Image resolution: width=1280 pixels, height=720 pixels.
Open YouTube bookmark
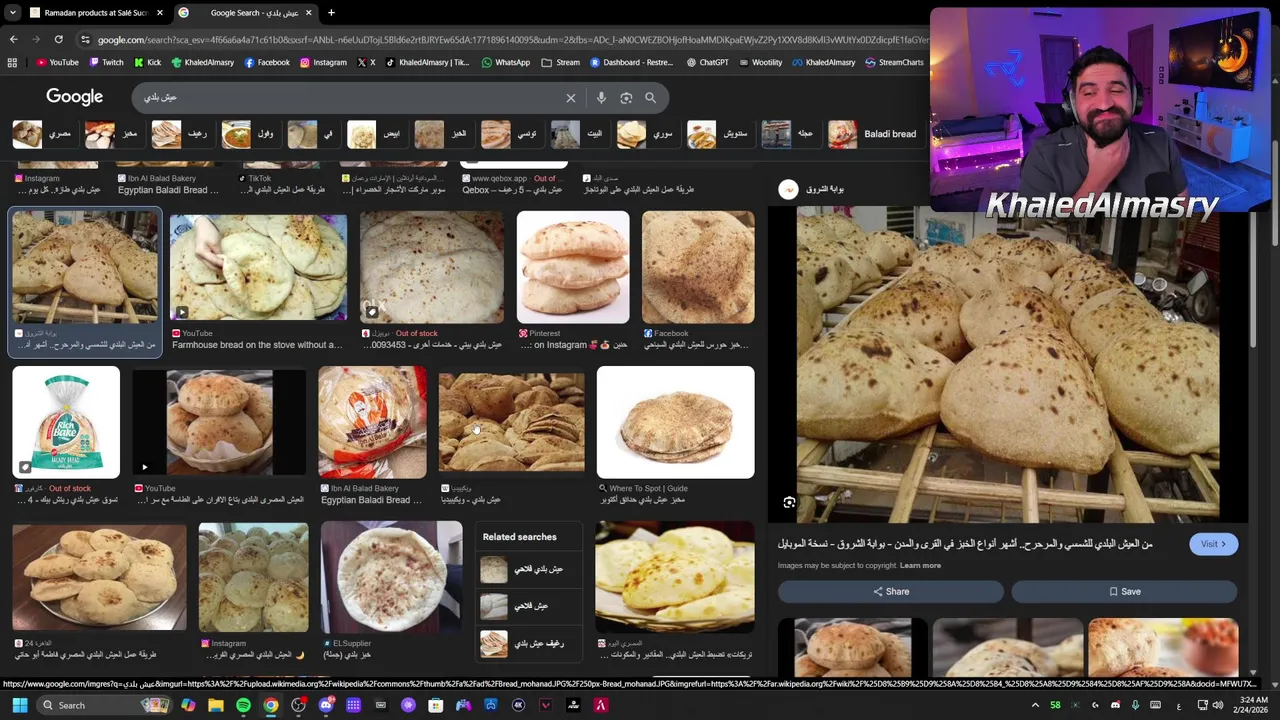(x=57, y=62)
